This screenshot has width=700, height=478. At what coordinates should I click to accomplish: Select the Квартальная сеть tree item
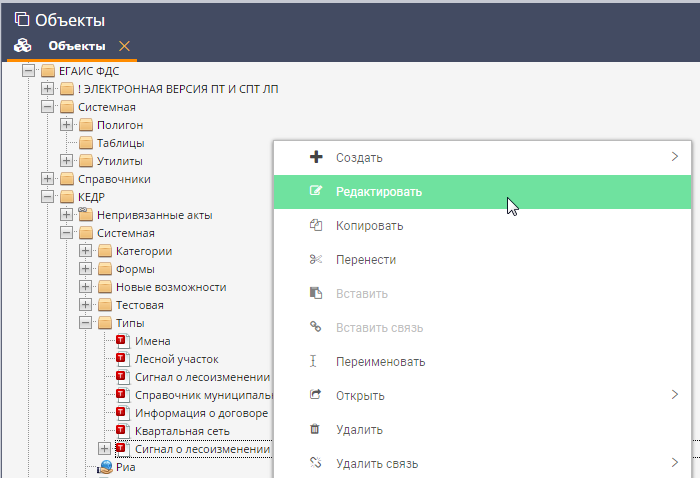182,431
